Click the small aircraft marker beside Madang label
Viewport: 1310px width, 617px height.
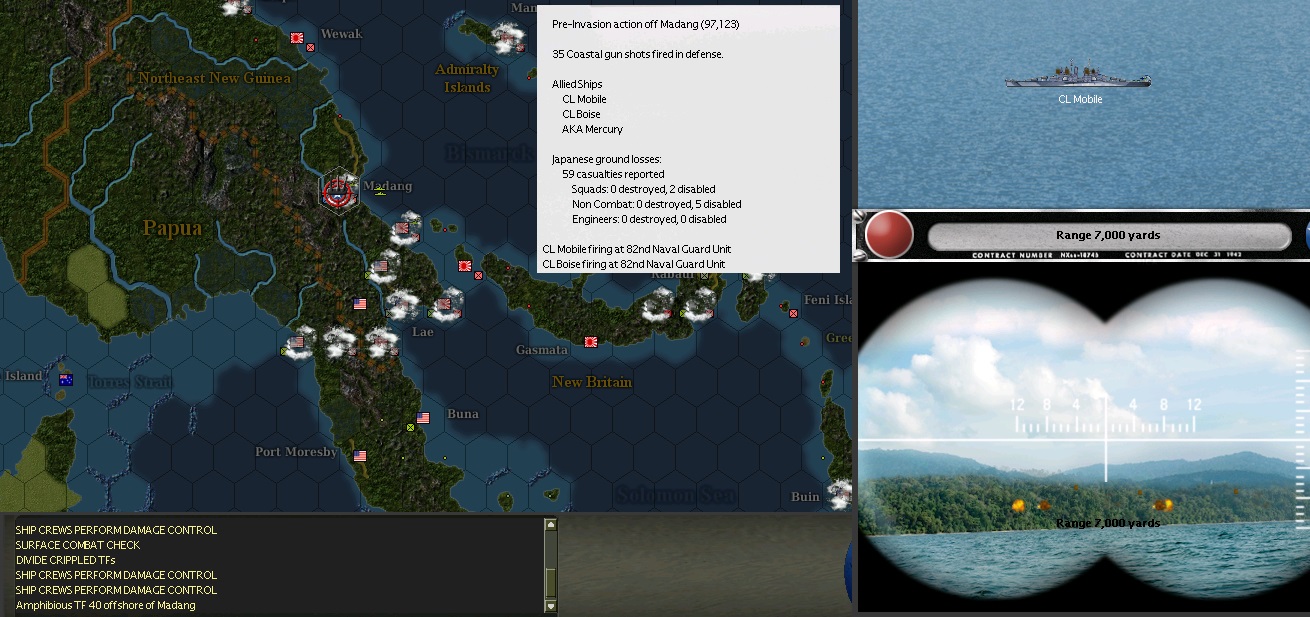pos(381,190)
